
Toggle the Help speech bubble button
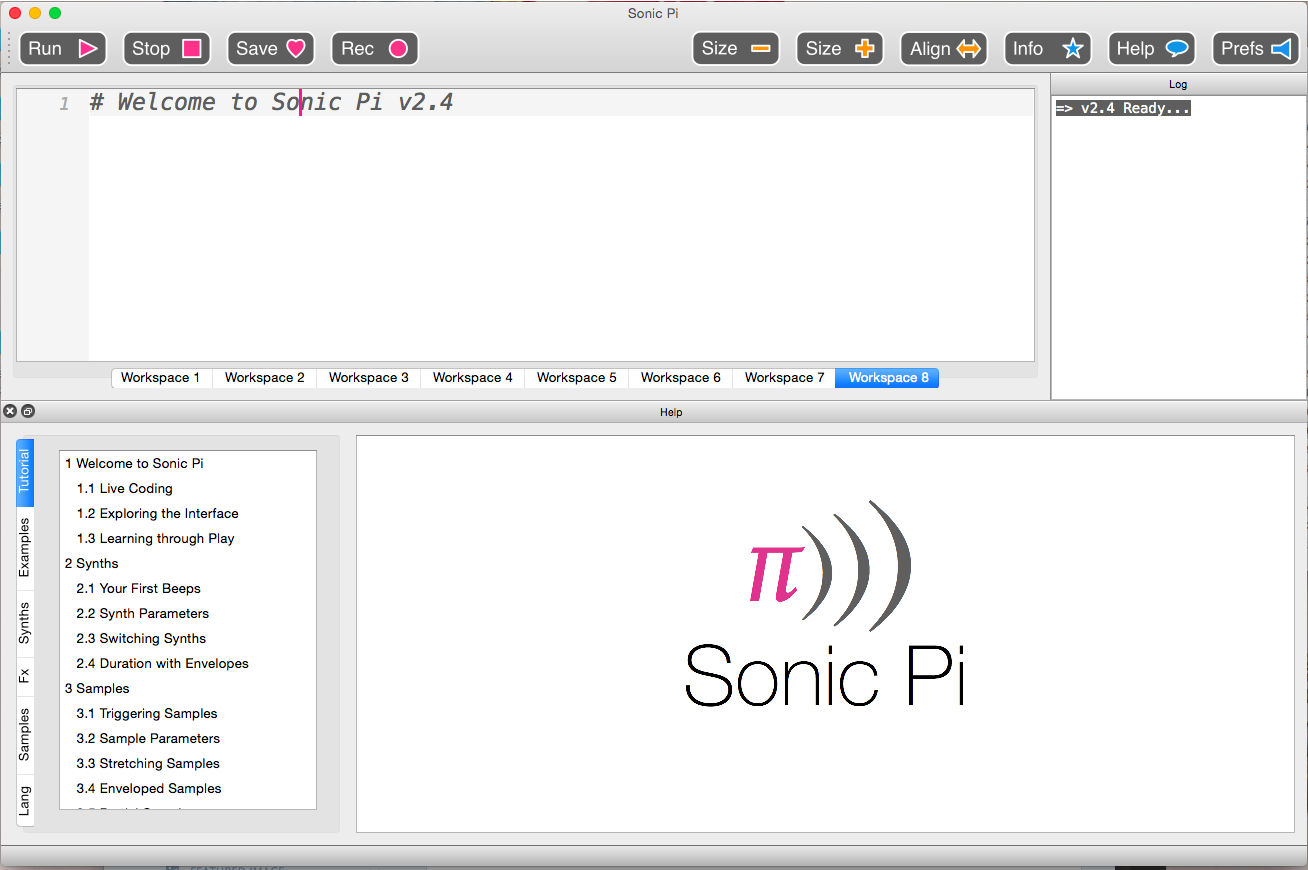point(1151,49)
